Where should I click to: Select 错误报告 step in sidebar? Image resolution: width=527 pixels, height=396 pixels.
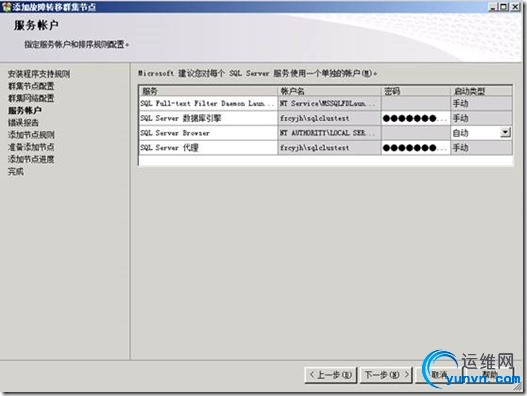[x=23, y=123]
